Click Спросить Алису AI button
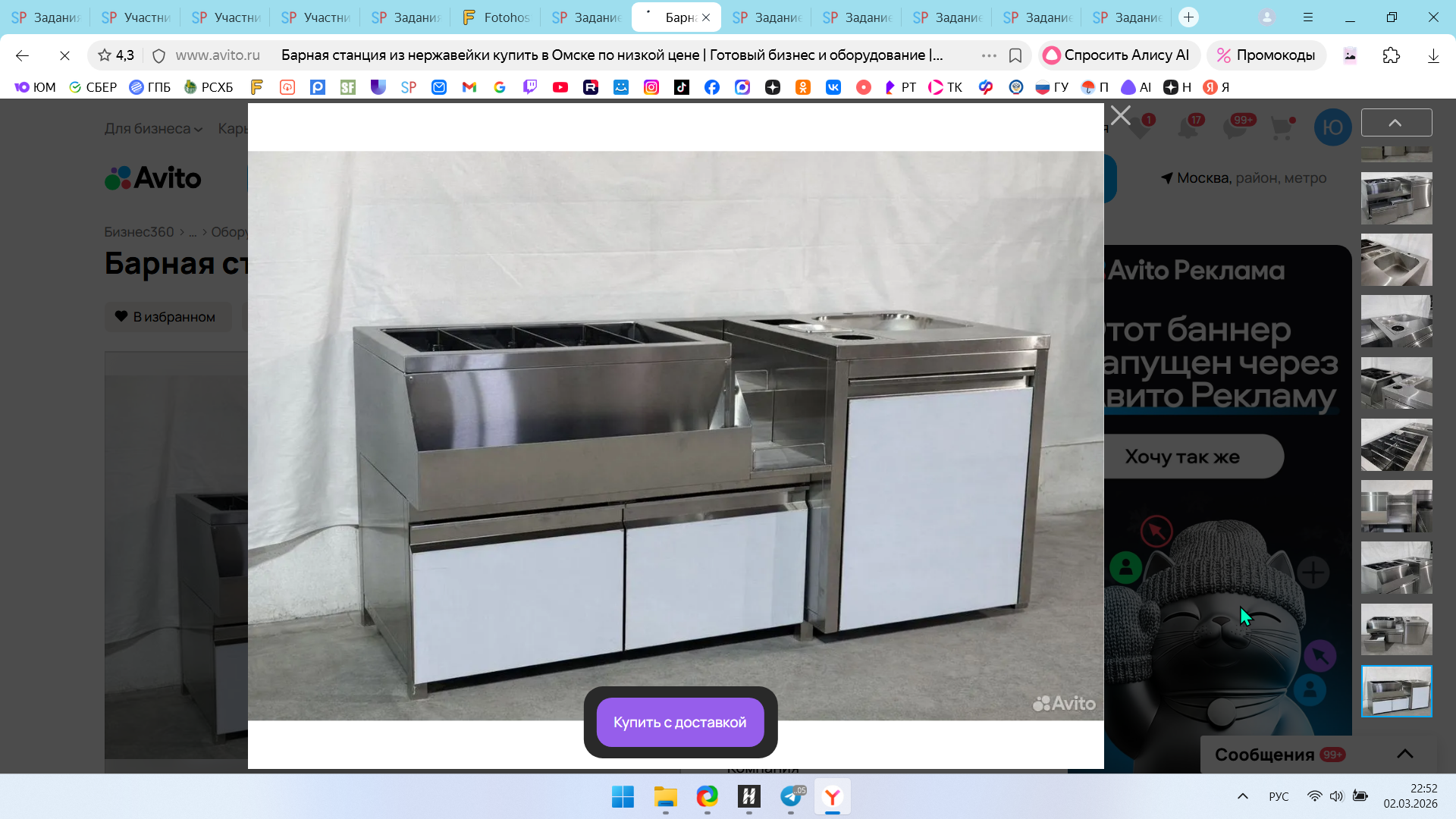Image resolution: width=1456 pixels, height=819 pixels. click(1118, 55)
